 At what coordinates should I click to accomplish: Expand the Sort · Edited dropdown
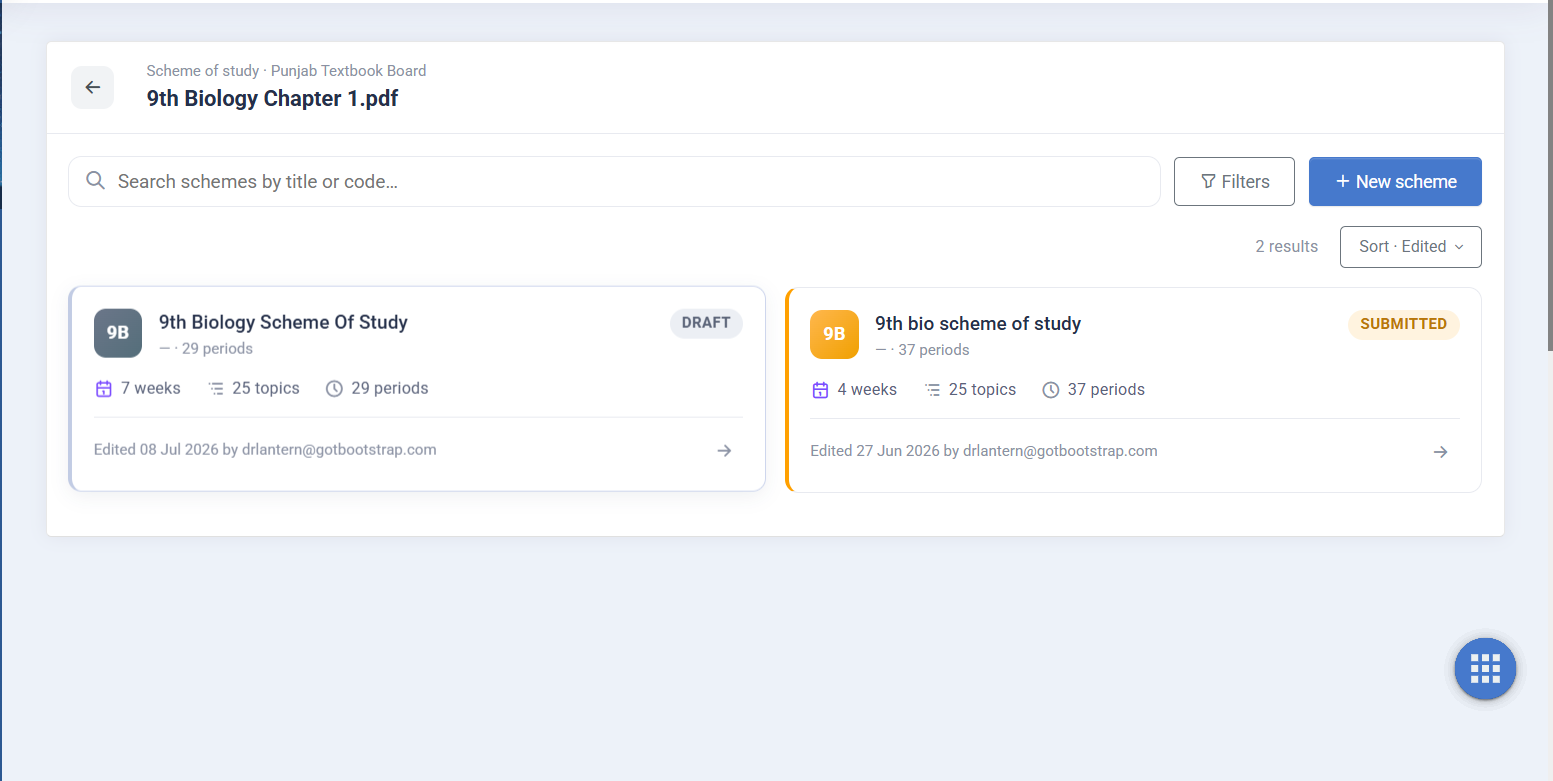coord(1410,247)
